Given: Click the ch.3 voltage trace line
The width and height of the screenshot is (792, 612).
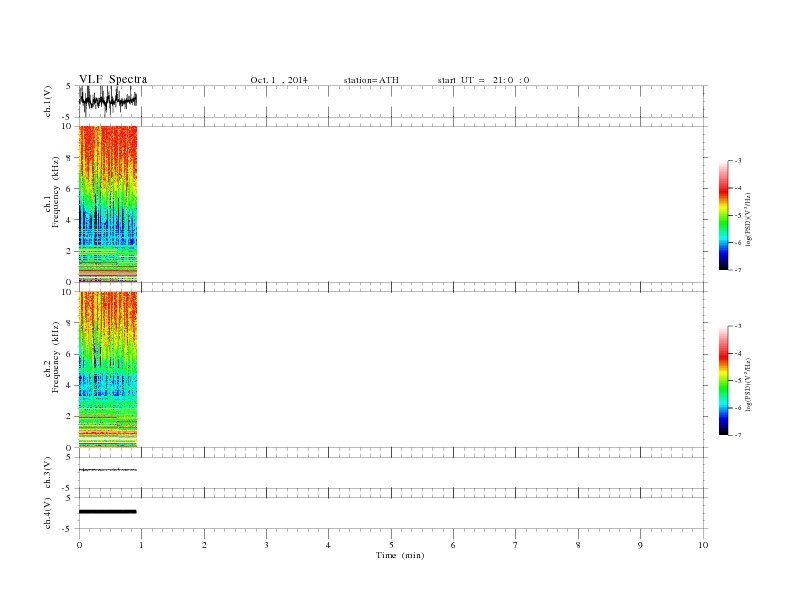Looking at the screenshot, I should click(x=108, y=470).
